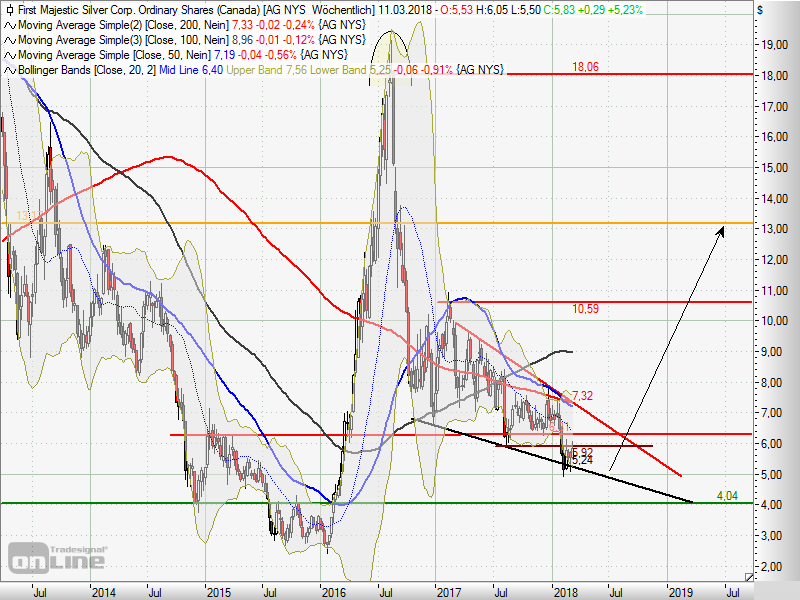Click the 7,32 trendline label

pos(583,396)
